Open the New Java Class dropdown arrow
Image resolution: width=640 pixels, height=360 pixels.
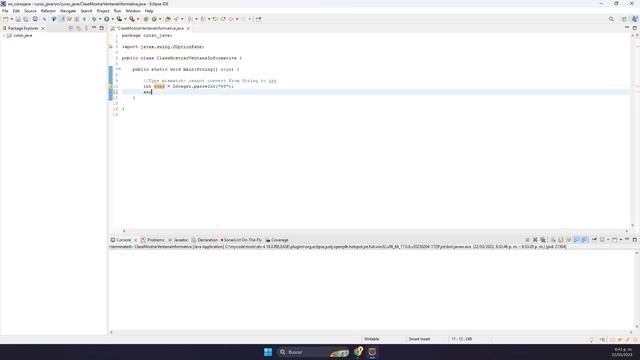(160, 19)
